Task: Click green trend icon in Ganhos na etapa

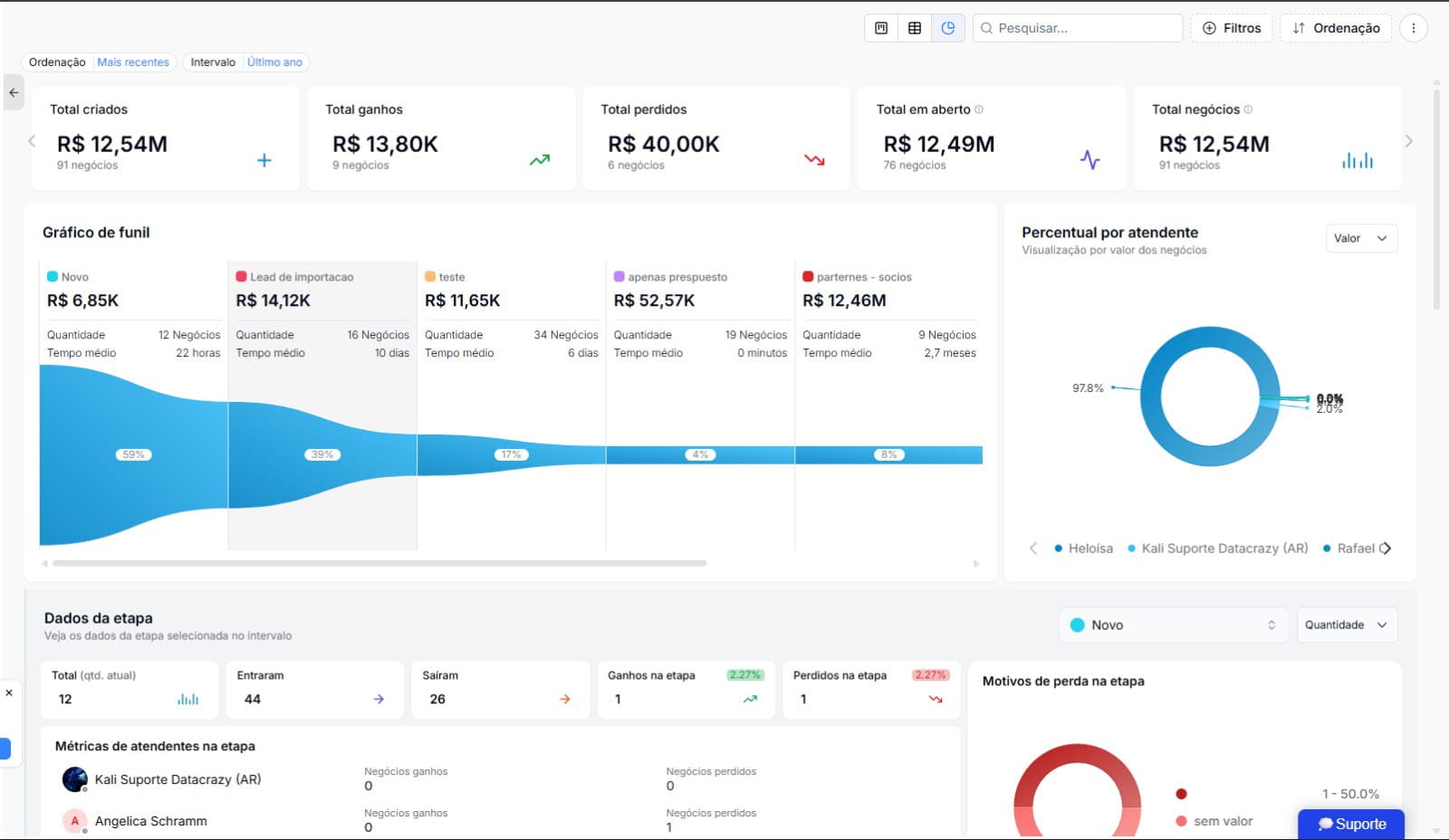Action: tap(750, 699)
